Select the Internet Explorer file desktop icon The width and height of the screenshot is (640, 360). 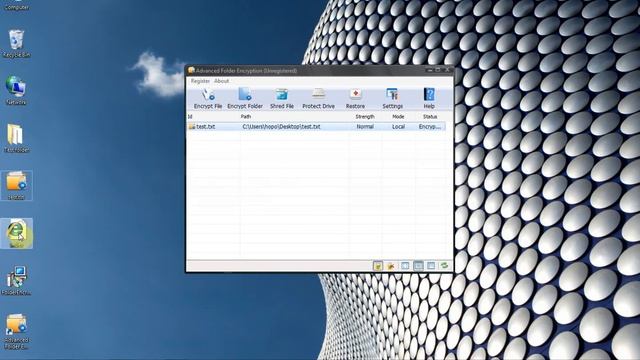pyautogui.click(x=16, y=233)
